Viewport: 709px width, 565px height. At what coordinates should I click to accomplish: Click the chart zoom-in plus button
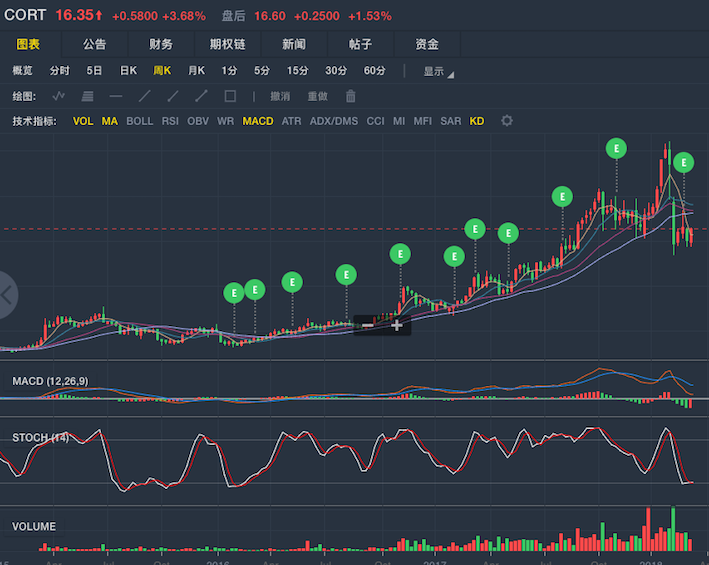click(x=397, y=325)
